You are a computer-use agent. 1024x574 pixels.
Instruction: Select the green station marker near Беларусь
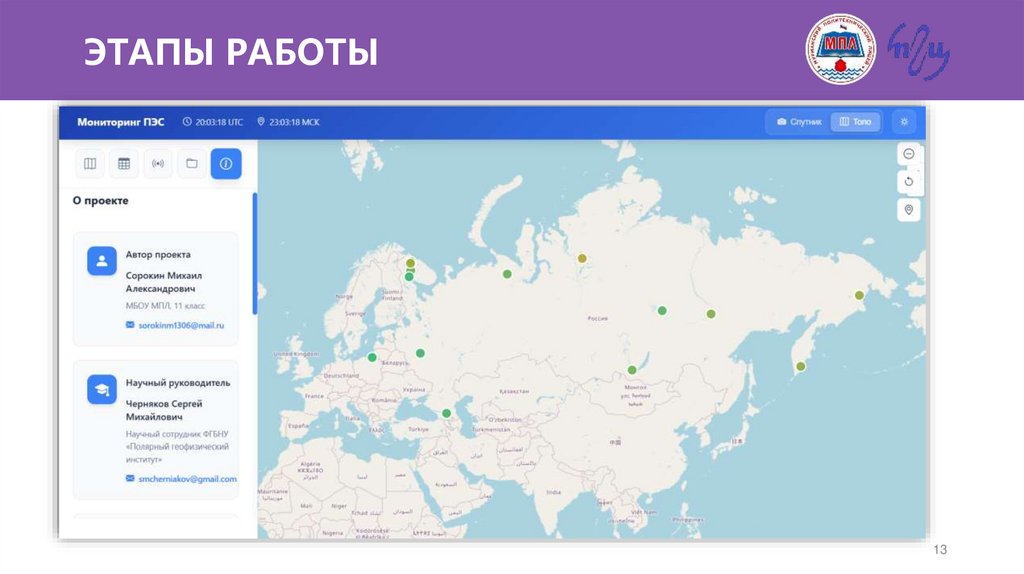click(421, 353)
